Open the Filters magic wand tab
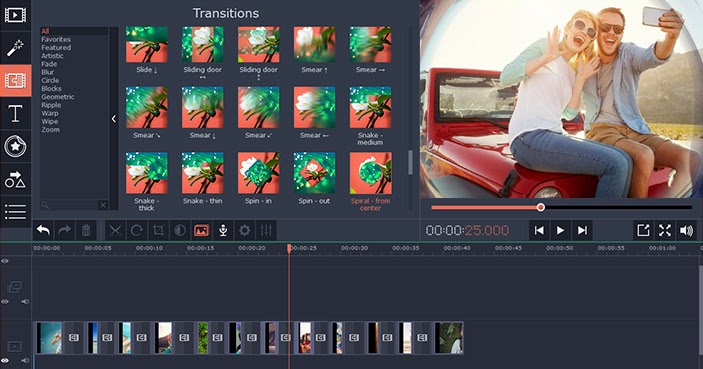The image size is (703, 369). click(x=15, y=48)
